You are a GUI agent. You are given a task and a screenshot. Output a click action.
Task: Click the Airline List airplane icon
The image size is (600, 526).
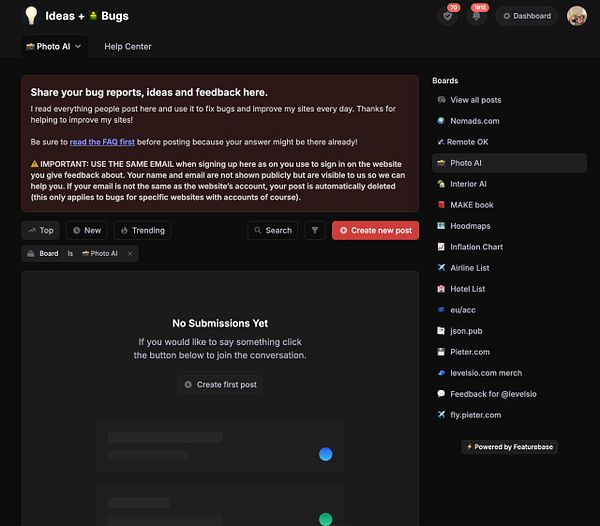tap(441, 268)
